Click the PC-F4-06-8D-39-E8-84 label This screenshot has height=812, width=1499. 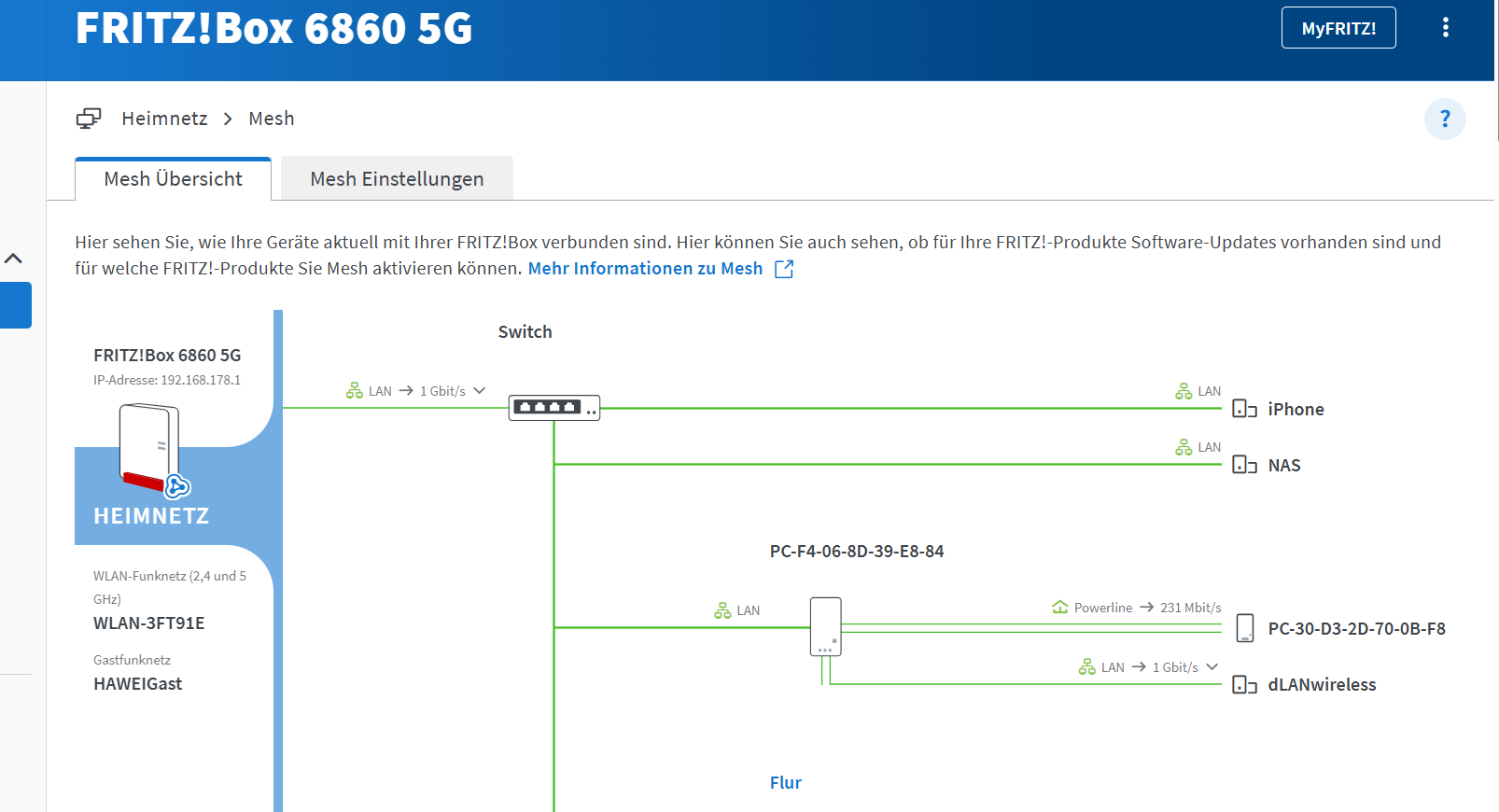pyautogui.click(x=857, y=552)
